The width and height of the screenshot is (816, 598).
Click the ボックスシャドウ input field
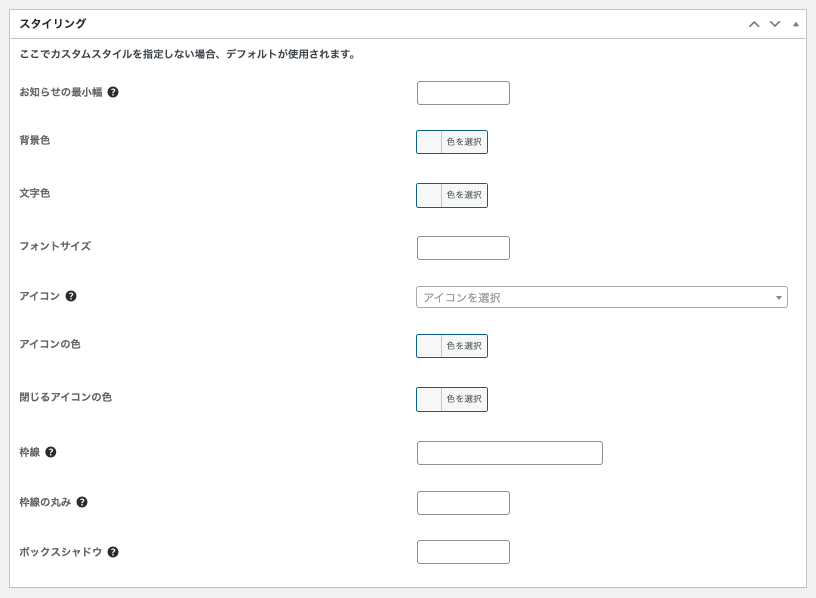coord(463,552)
